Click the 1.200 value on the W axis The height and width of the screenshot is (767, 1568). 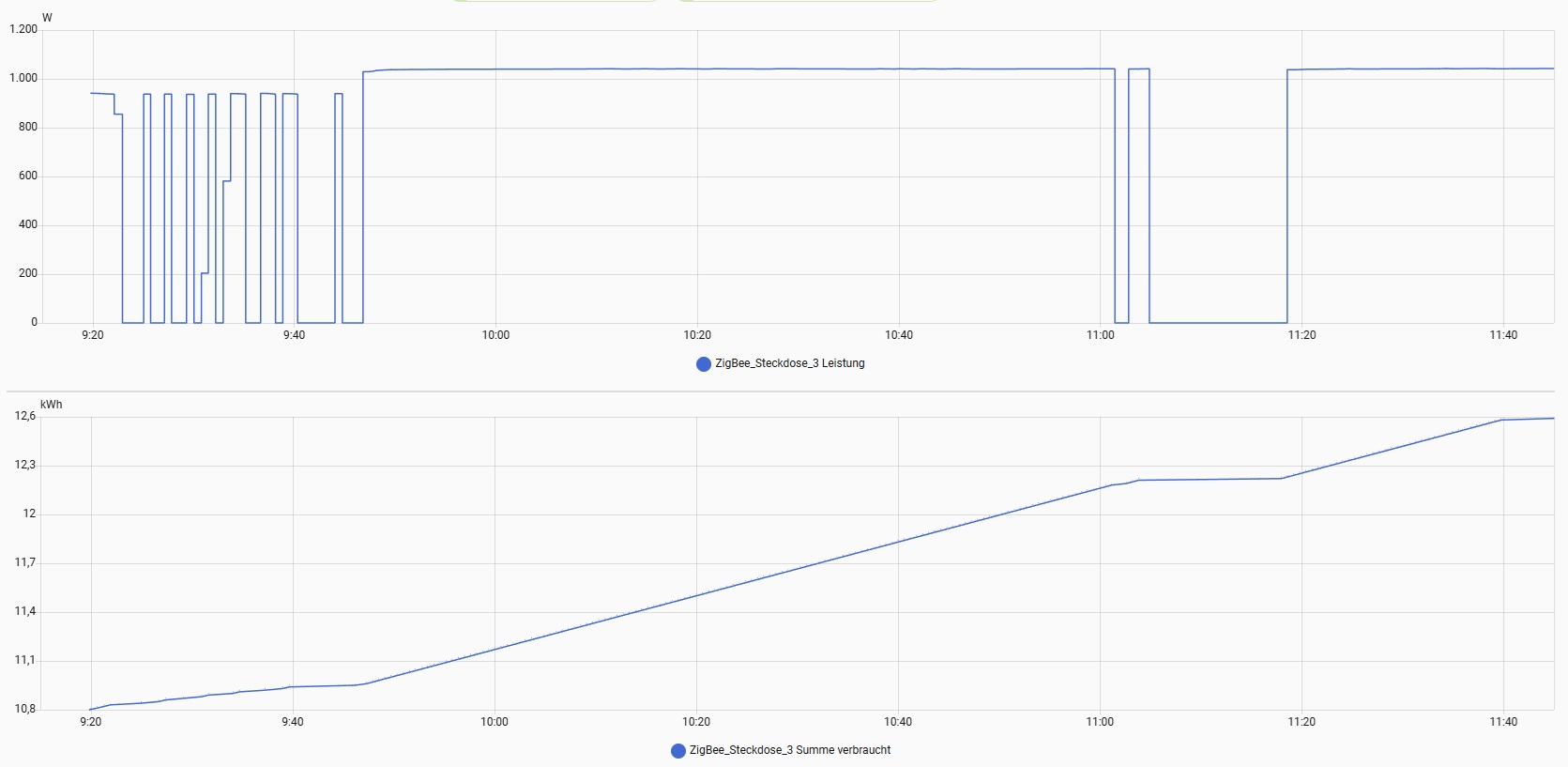coord(23,29)
